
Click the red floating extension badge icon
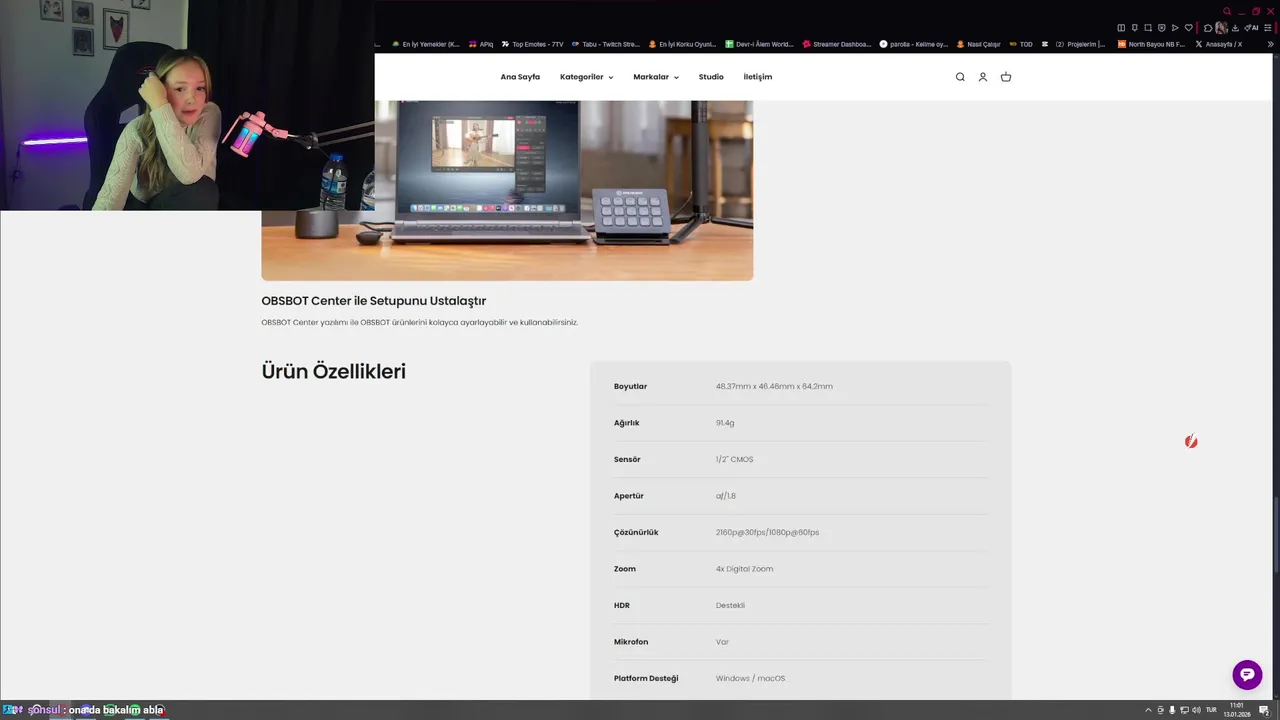point(1191,441)
